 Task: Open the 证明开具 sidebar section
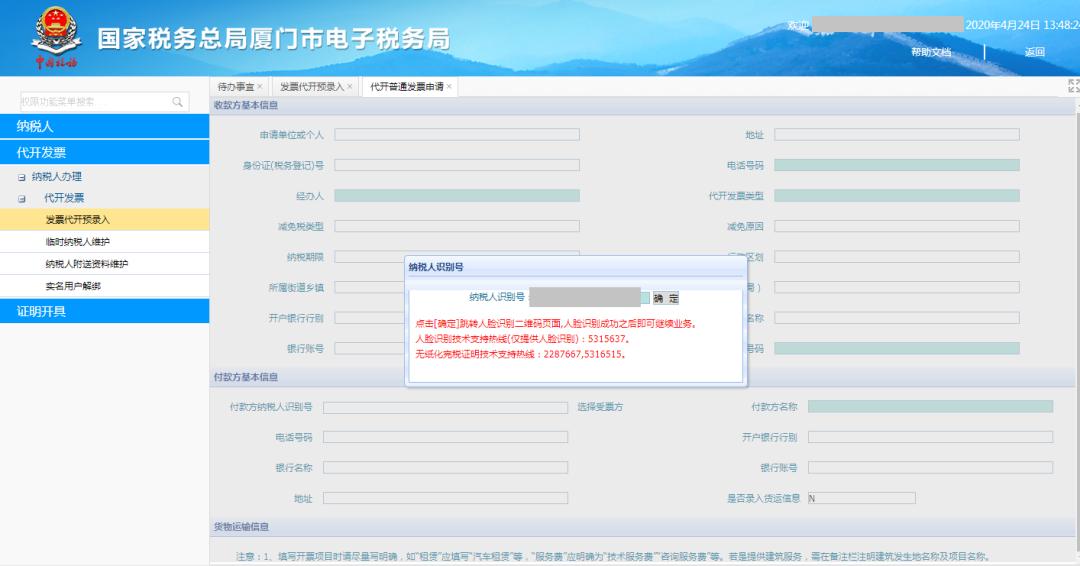(105, 311)
